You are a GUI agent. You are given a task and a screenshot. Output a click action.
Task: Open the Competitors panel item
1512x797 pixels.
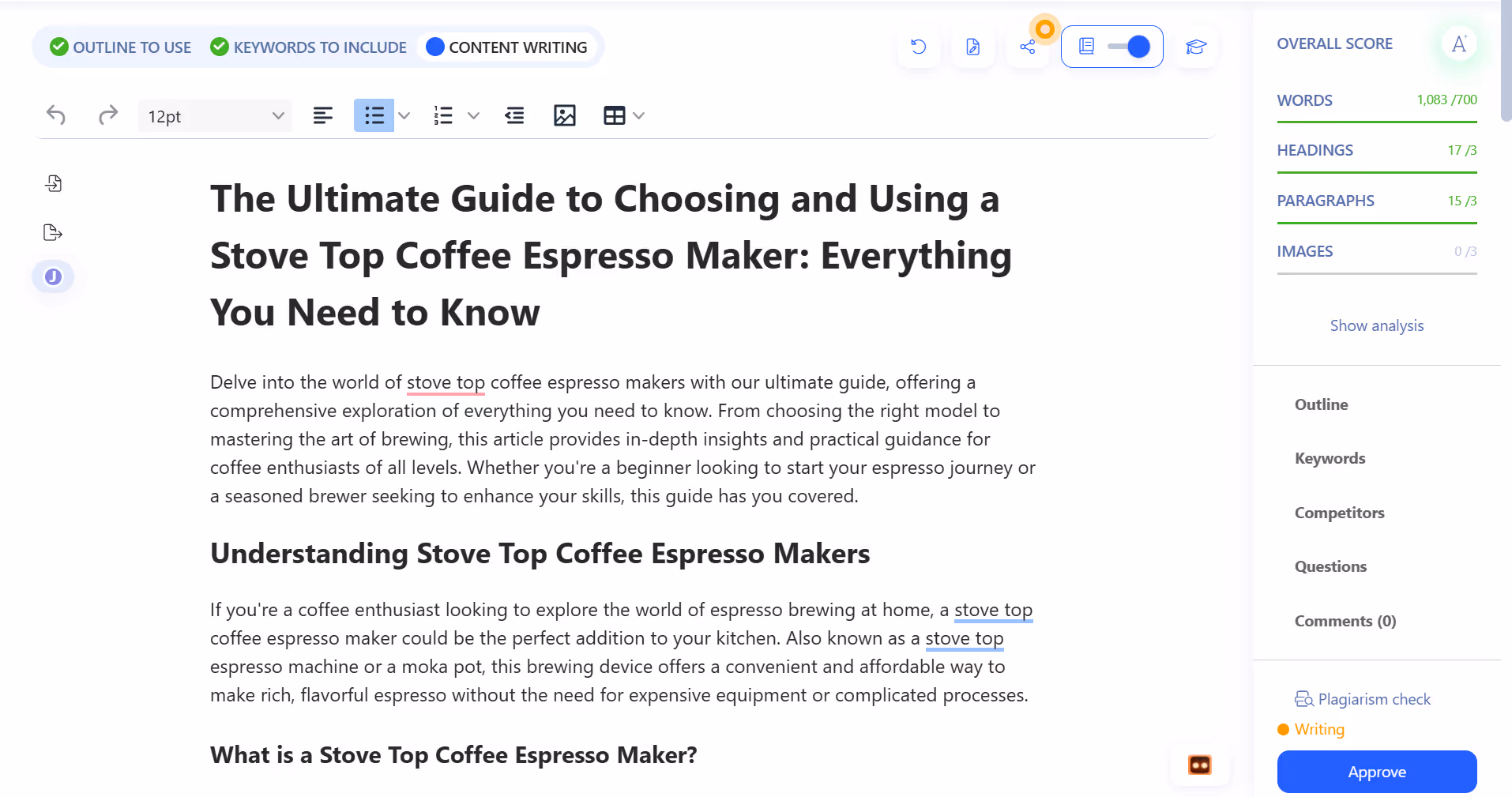click(1340, 513)
